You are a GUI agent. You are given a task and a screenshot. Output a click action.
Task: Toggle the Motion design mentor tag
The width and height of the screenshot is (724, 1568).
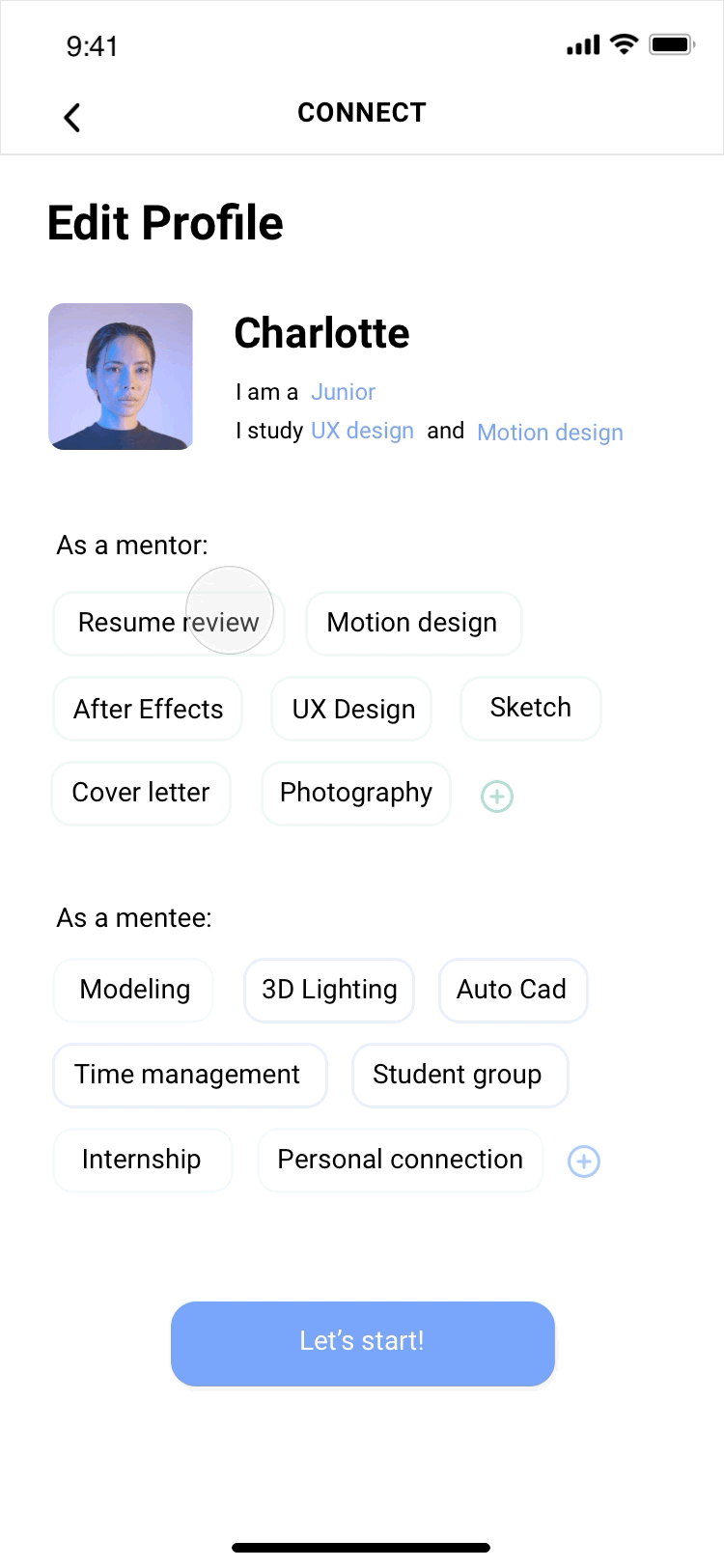coord(413,624)
